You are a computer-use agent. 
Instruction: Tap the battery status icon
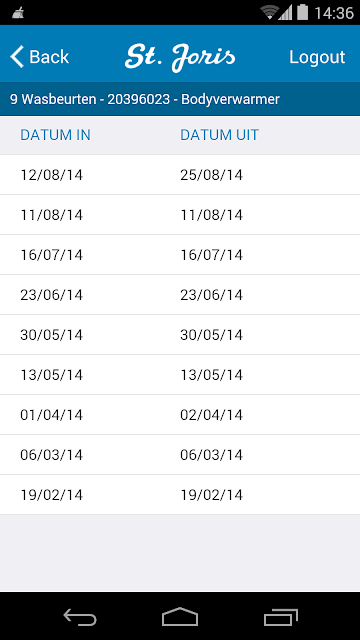[302, 12]
